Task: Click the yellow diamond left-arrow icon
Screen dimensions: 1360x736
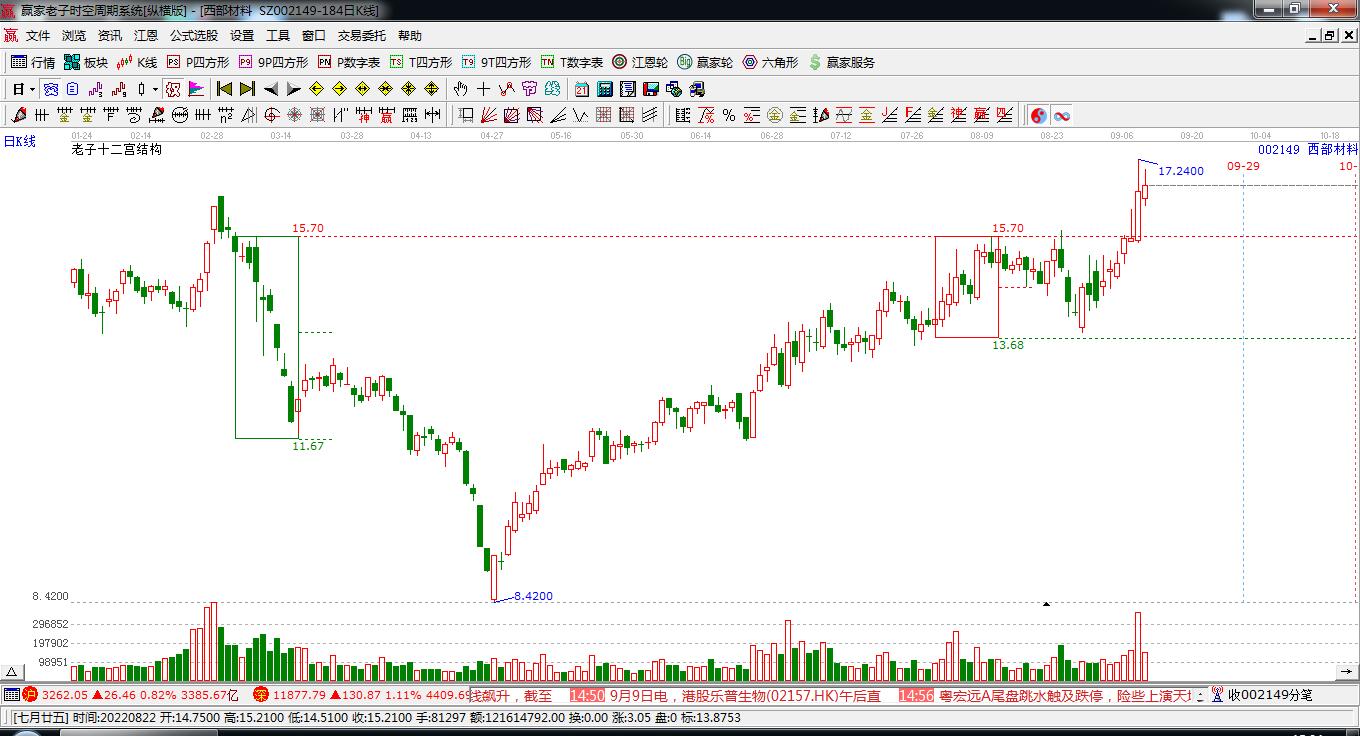Action: 316,89
